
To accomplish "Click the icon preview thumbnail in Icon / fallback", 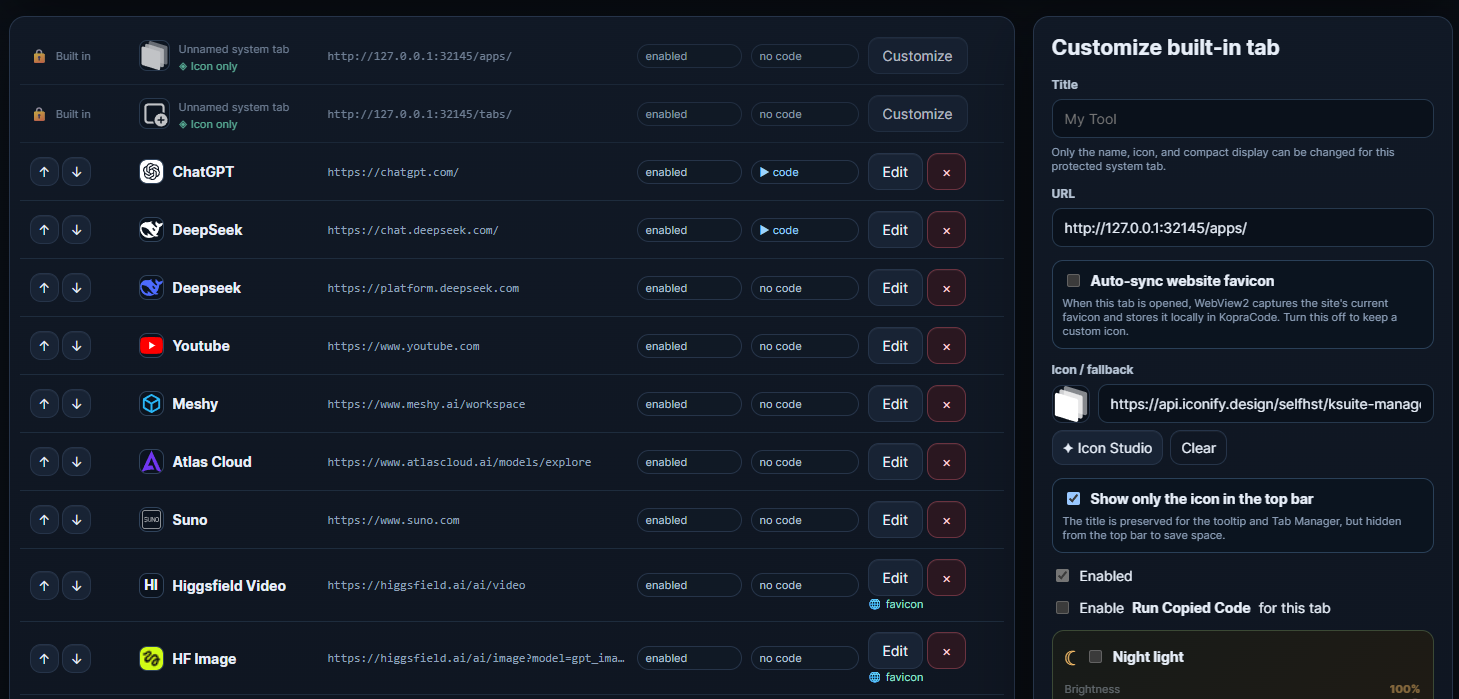I will pyautogui.click(x=1071, y=404).
